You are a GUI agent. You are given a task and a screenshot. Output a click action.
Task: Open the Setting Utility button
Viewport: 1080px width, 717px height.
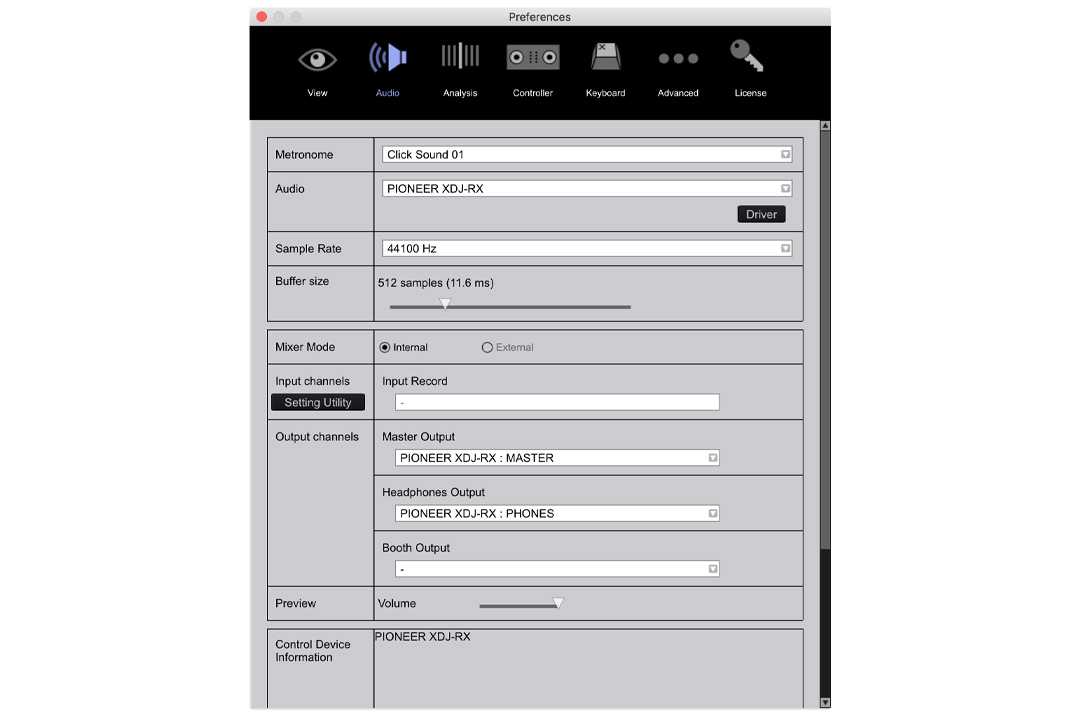click(x=318, y=403)
